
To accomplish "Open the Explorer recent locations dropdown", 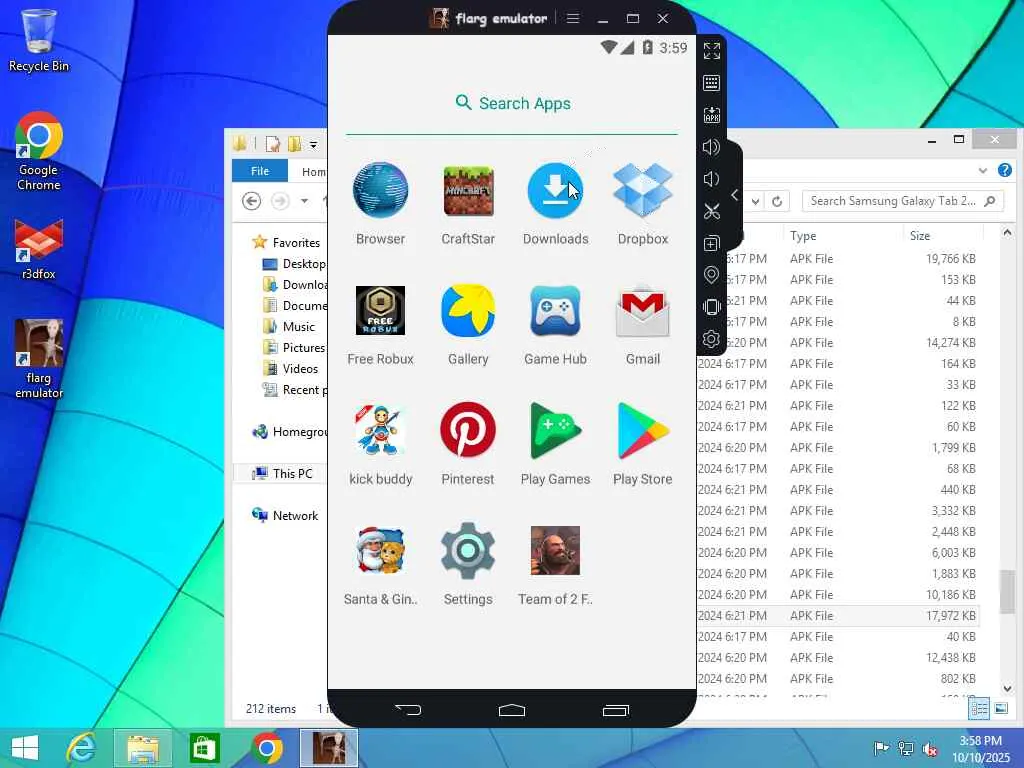I will point(304,200).
